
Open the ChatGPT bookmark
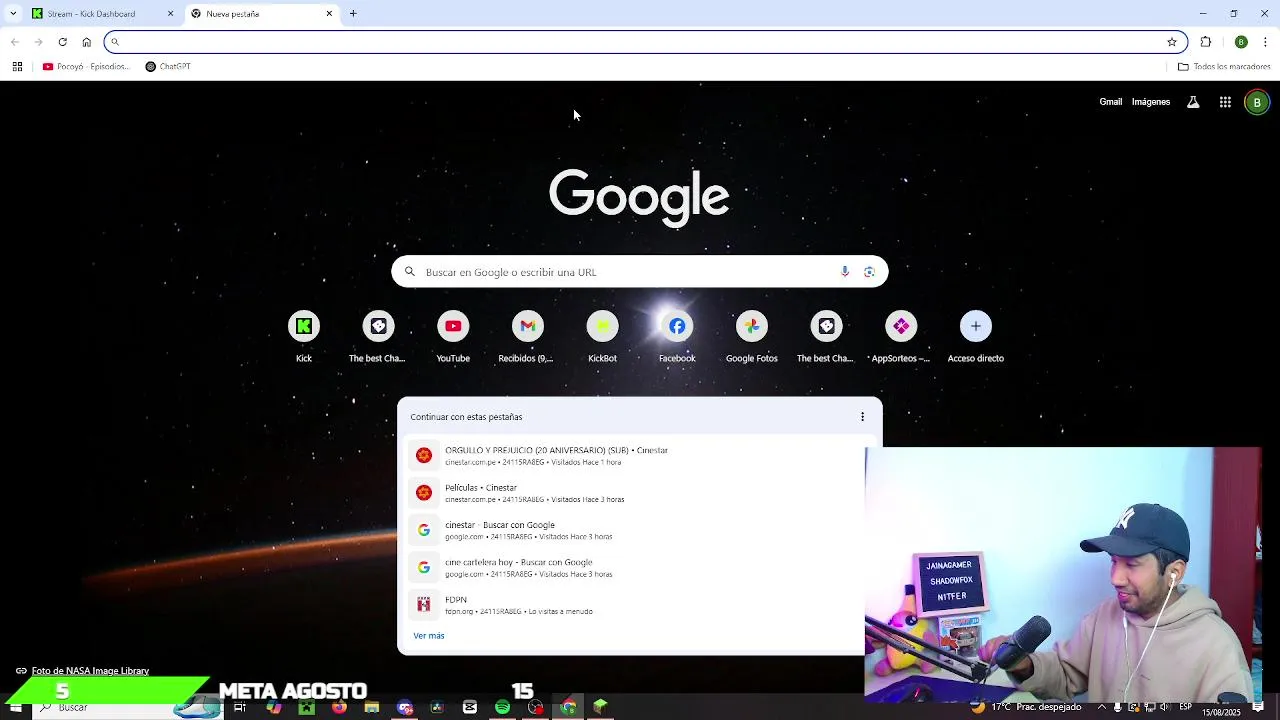click(x=168, y=67)
